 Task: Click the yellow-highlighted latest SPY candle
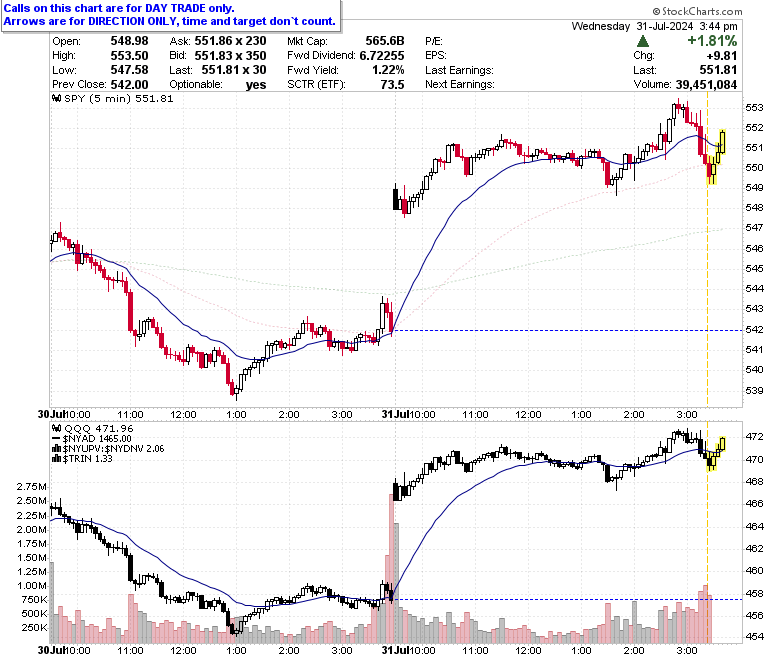(722, 142)
